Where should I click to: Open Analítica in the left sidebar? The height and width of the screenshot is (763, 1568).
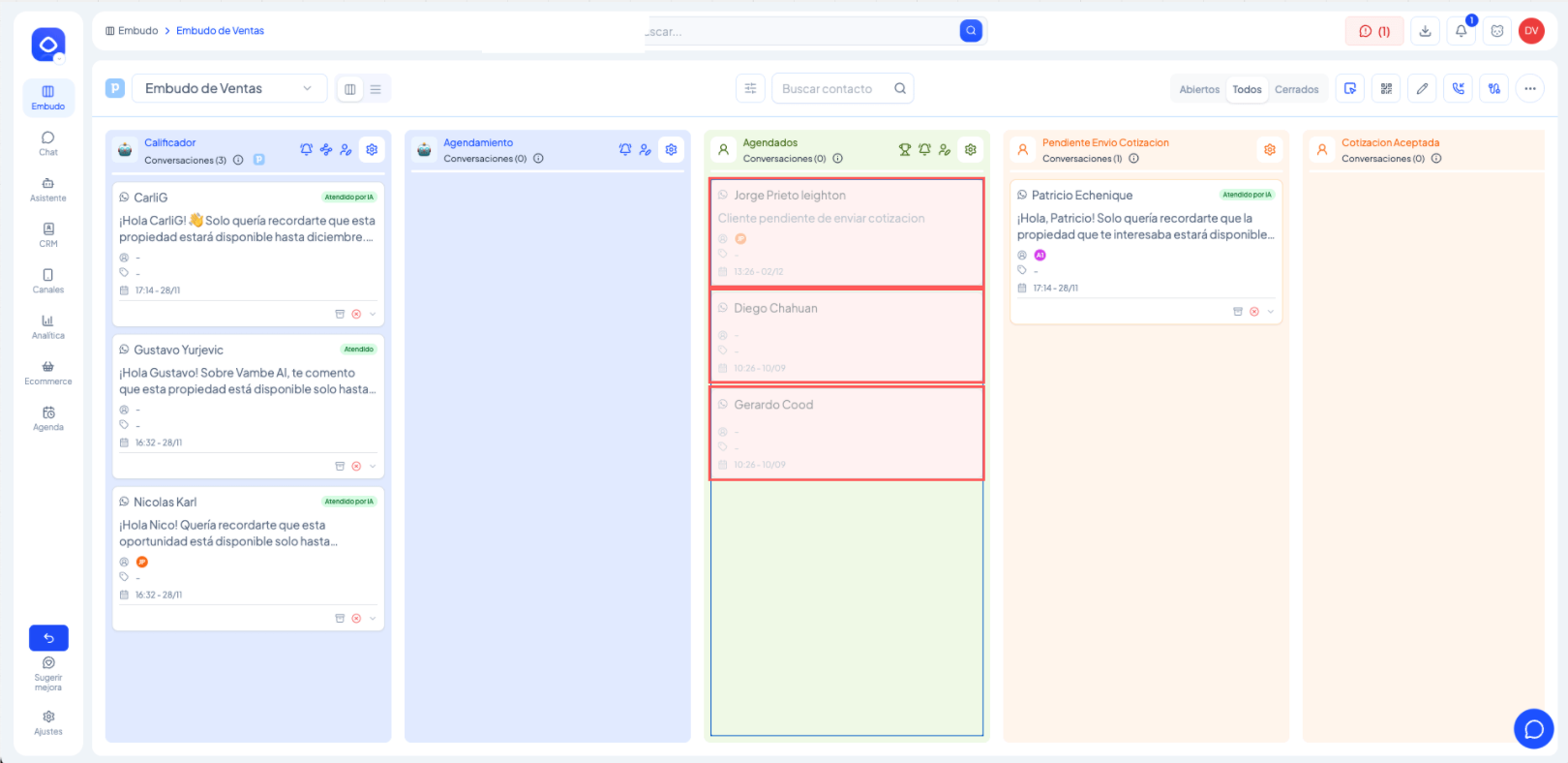(47, 327)
